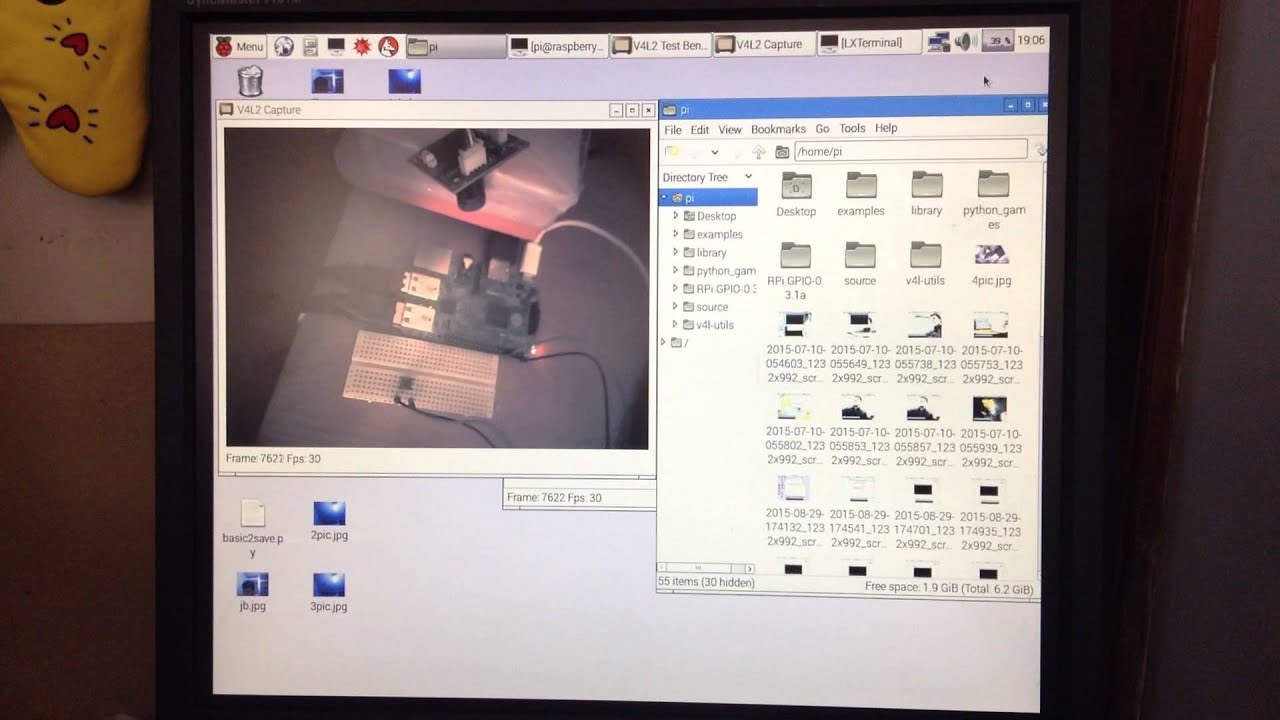Open Bookmarks menu in file manager
The image size is (1280, 720).
778,129
